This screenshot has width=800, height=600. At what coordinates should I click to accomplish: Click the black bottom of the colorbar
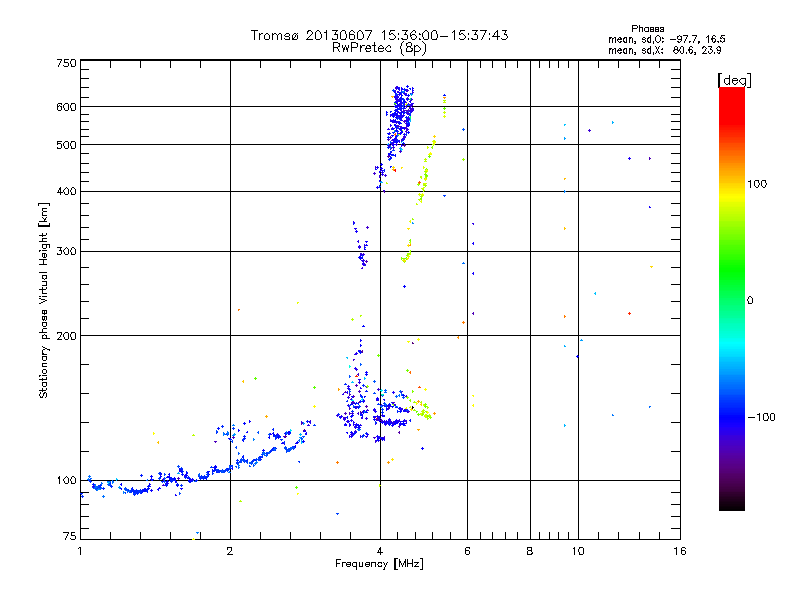(732, 503)
